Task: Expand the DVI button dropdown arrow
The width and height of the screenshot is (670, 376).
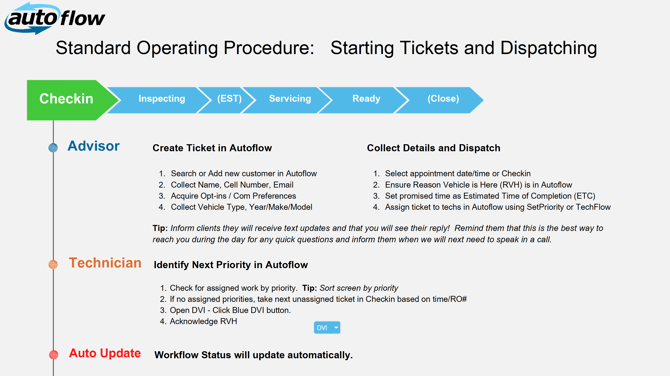Action: tap(336, 328)
